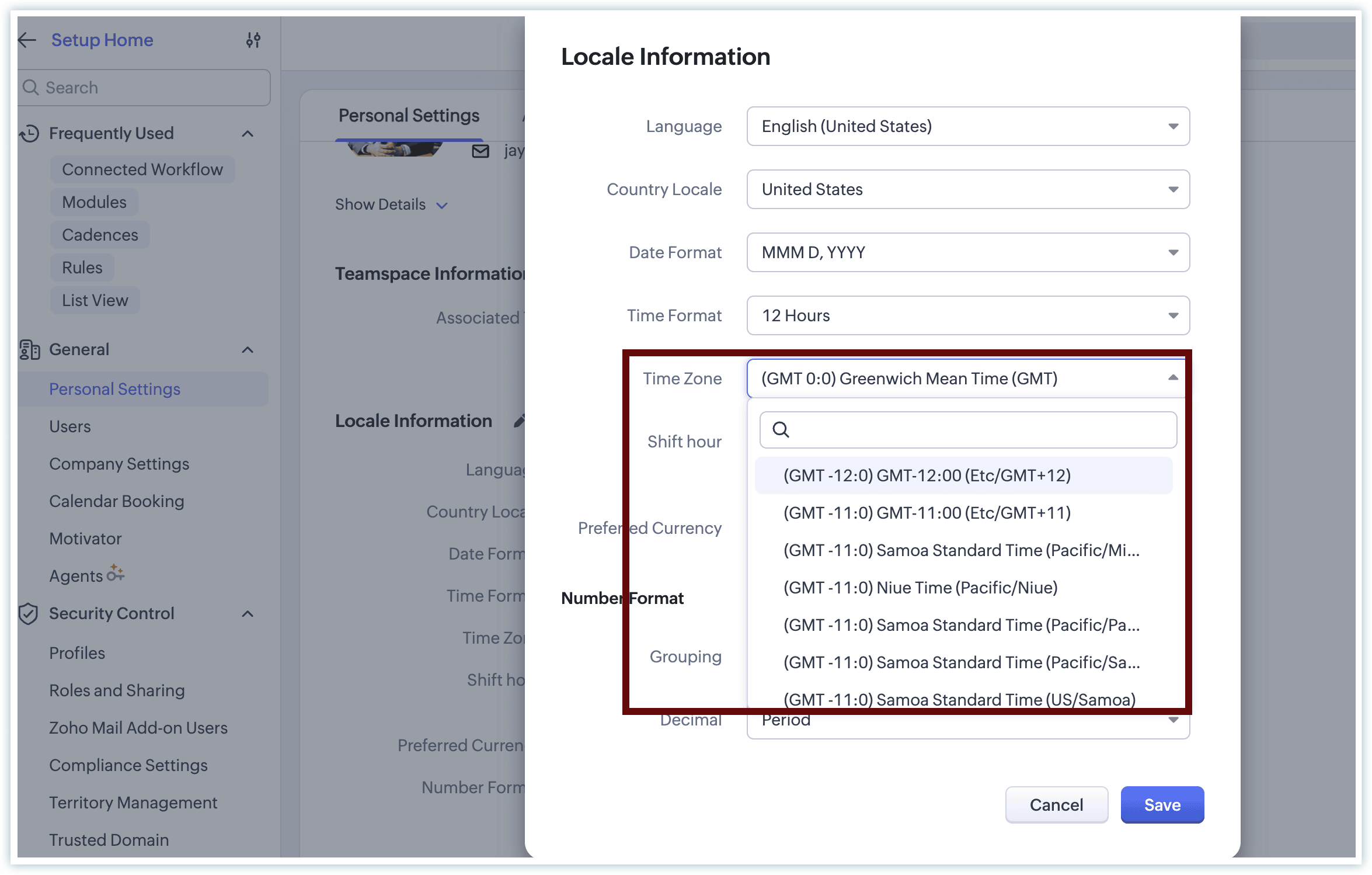Image resolution: width=1372 pixels, height=875 pixels.
Task: Click the magnifier icon in time zone search
Action: click(781, 430)
